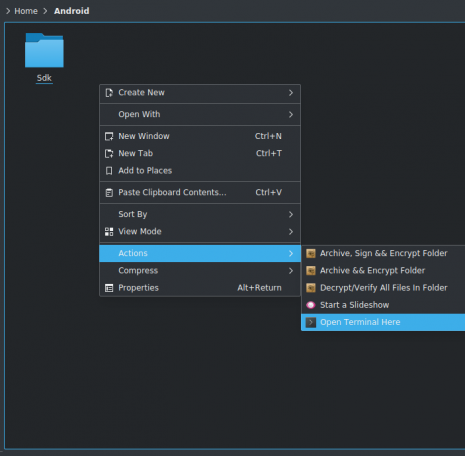The height and width of the screenshot is (456, 465).
Task: Click the Decrypt/Verify All Files icon
Action: coord(311,288)
